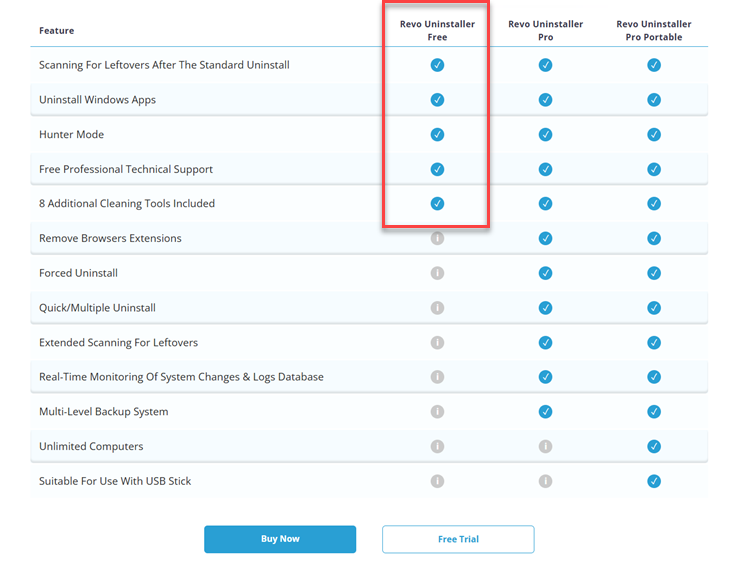
Task: Click Free column info icon for Quick/Multiple Uninstall
Action: pyautogui.click(x=437, y=307)
